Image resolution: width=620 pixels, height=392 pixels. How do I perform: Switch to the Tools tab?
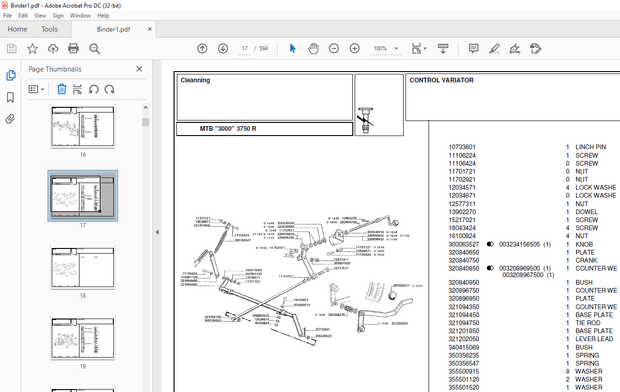tap(49, 29)
